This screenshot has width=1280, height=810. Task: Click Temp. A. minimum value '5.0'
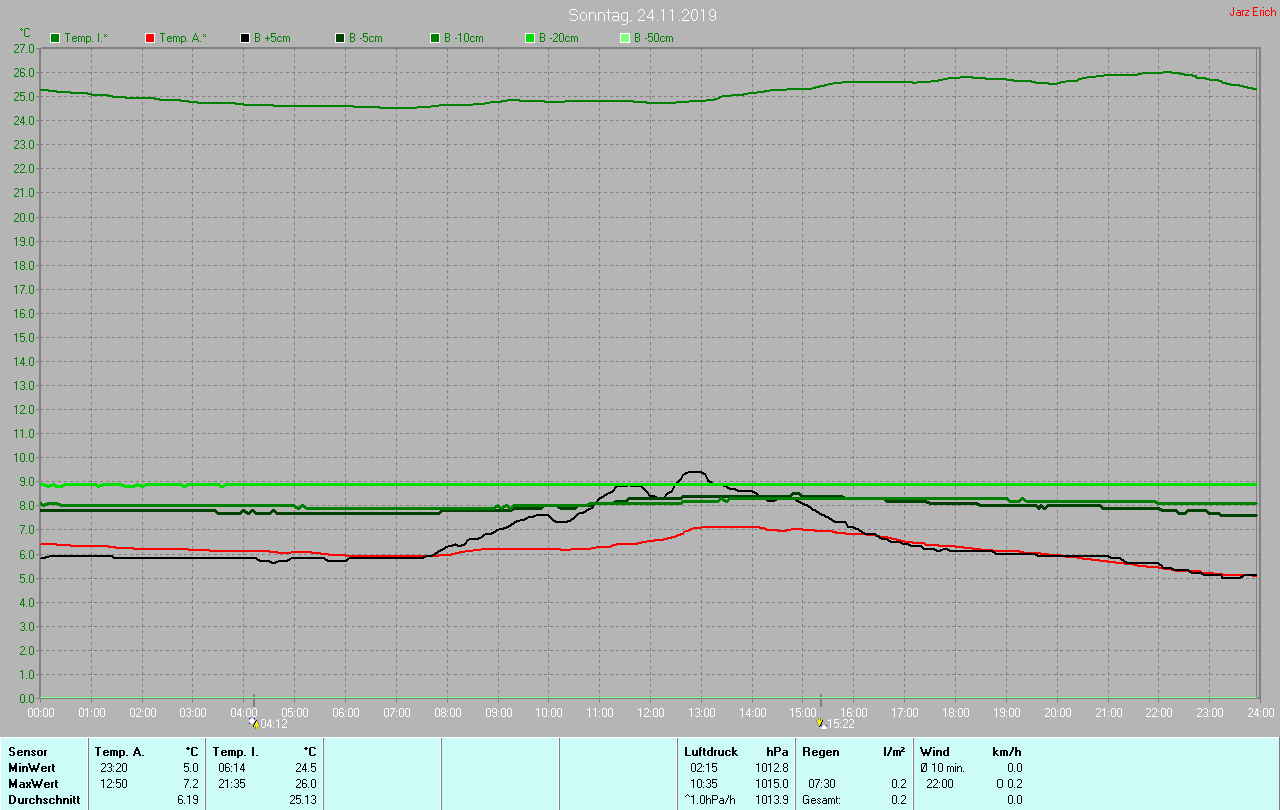coord(191,767)
